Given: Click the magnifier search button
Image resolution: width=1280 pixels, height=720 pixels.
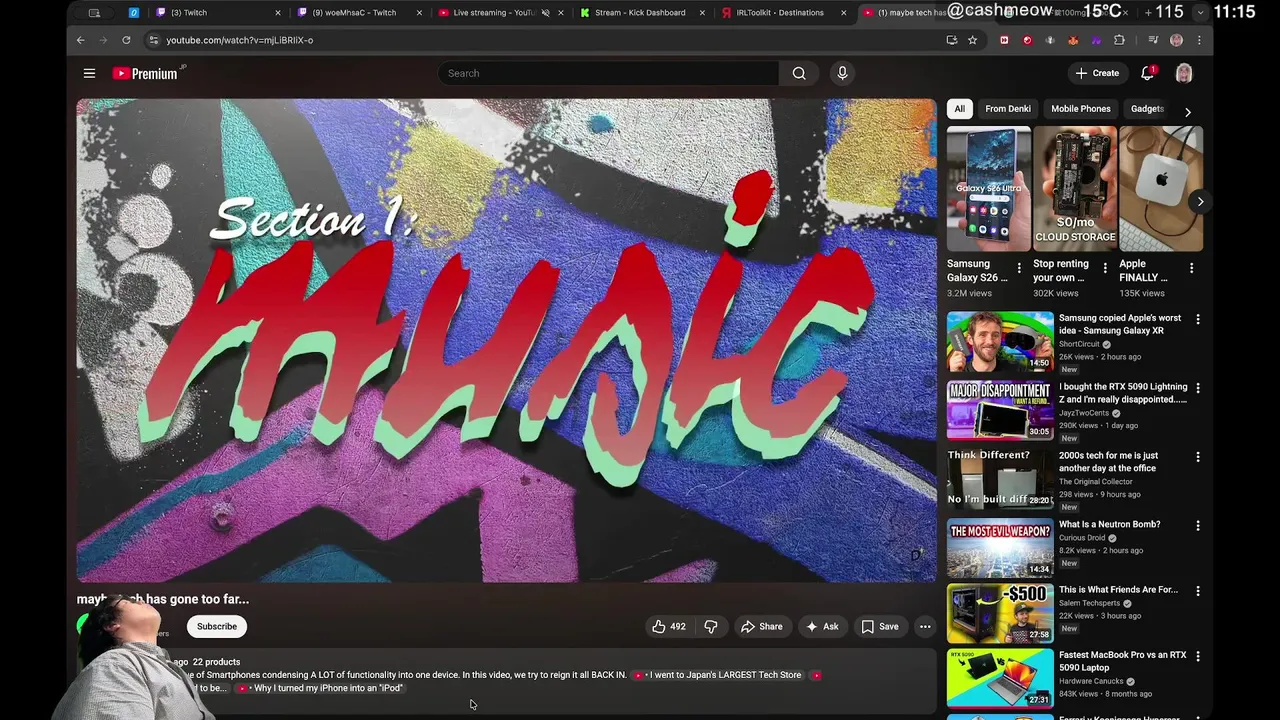Looking at the screenshot, I should (799, 73).
